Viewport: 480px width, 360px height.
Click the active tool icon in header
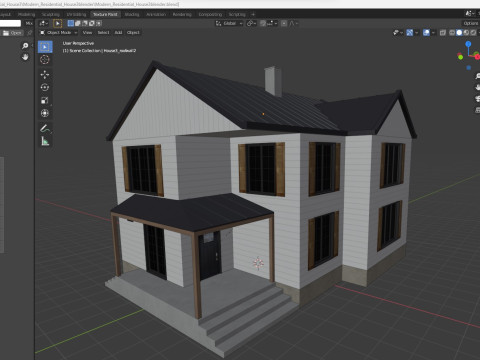coord(57,23)
